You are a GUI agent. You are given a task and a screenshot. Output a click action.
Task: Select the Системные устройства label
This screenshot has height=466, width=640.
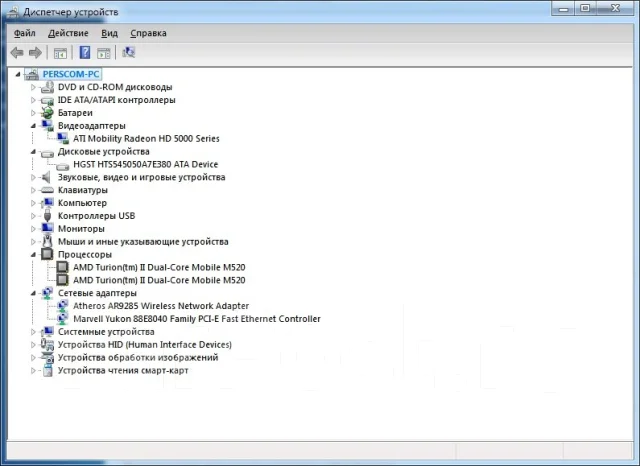(x=106, y=332)
